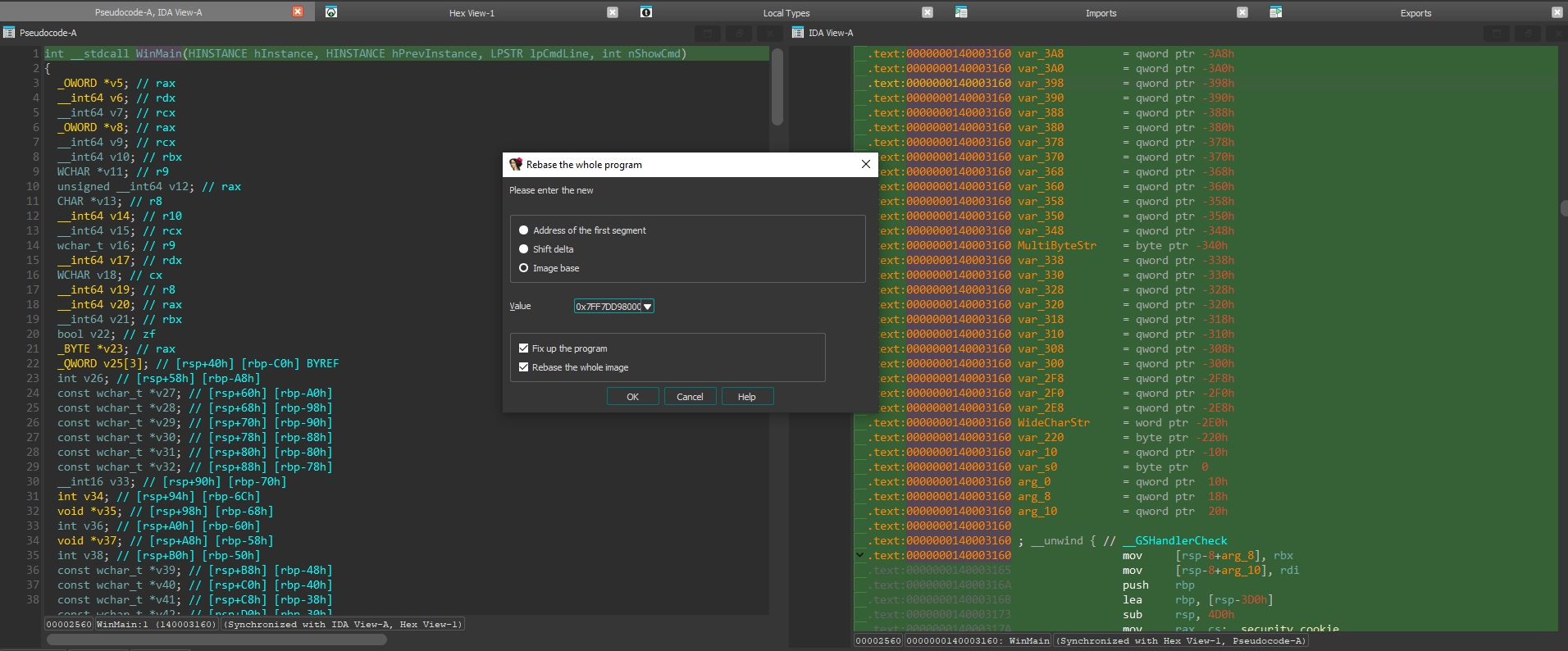Viewport: 1568px width, 651px height.
Task: Select Address of the first segment option
Action: click(x=523, y=230)
